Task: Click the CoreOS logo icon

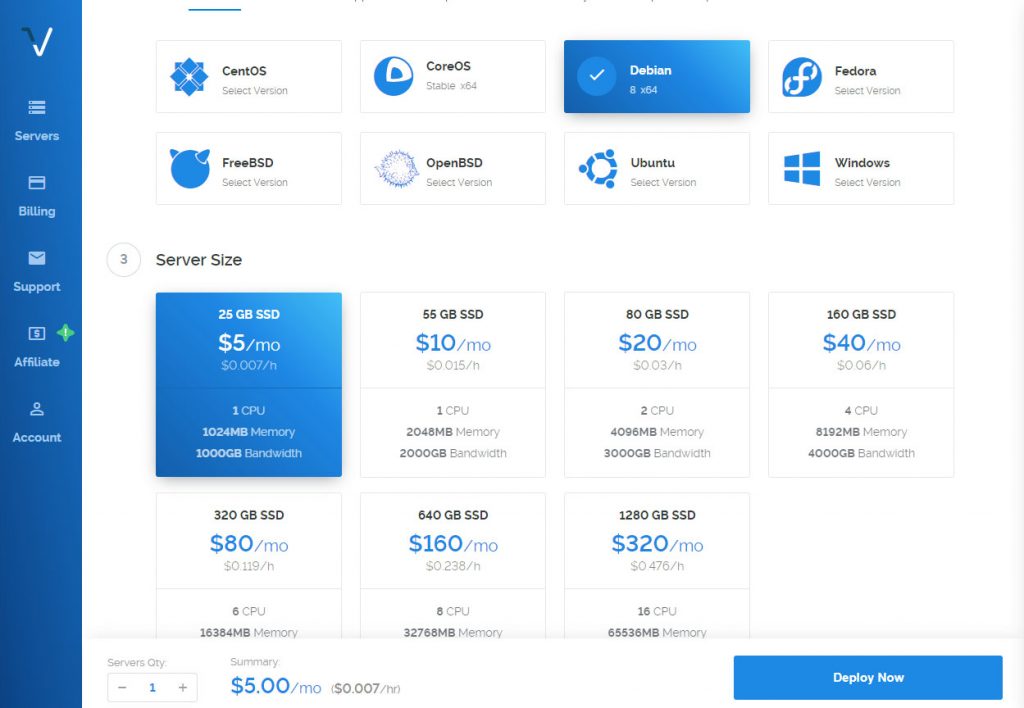Action: pyautogui.click(x=393, y=76)
